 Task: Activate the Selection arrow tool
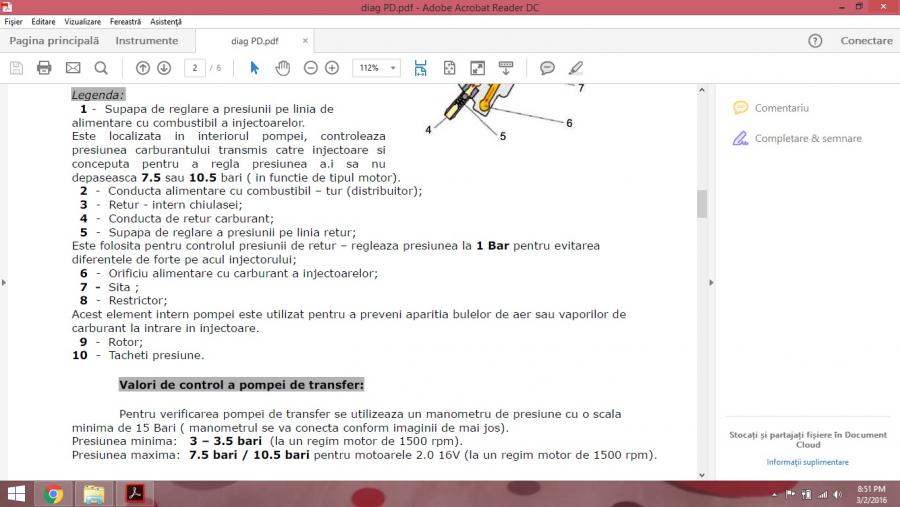point(254,68)
